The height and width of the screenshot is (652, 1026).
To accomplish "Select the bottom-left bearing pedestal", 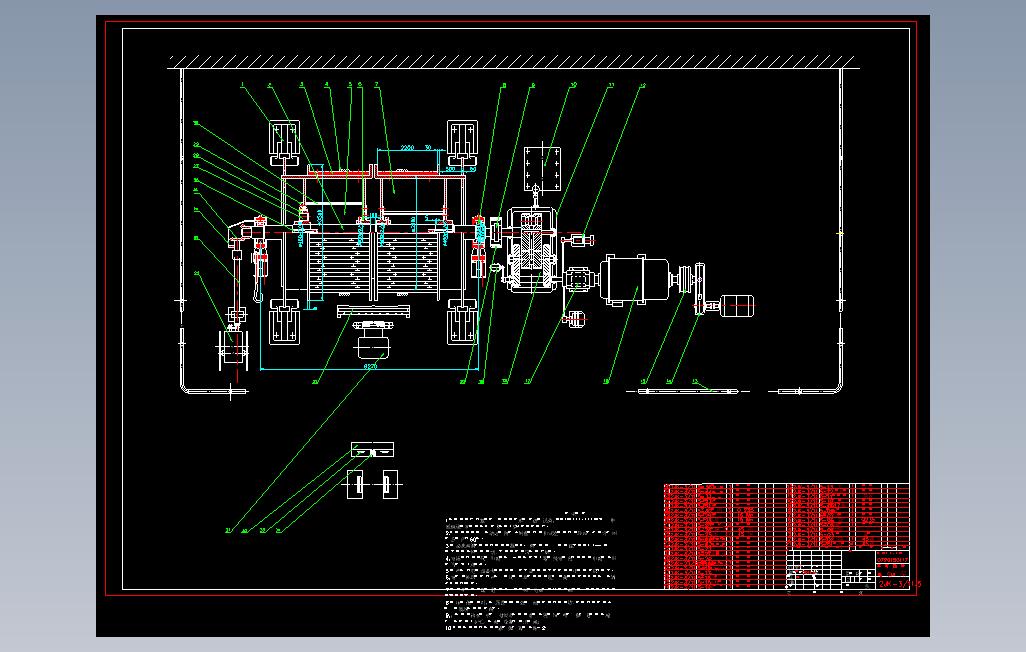I will (284, 322).
